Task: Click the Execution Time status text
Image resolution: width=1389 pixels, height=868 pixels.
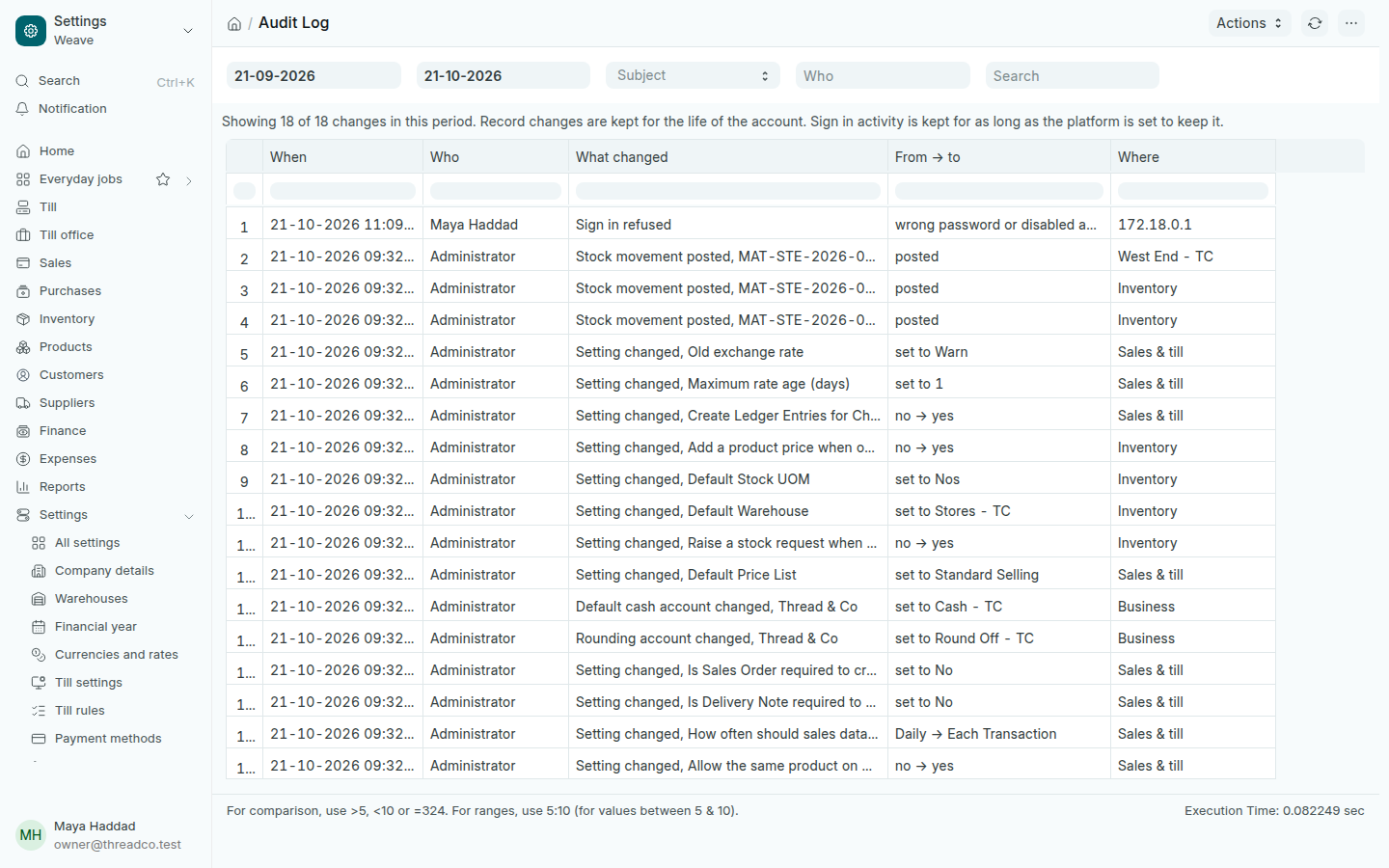Action: [1274, 811]
